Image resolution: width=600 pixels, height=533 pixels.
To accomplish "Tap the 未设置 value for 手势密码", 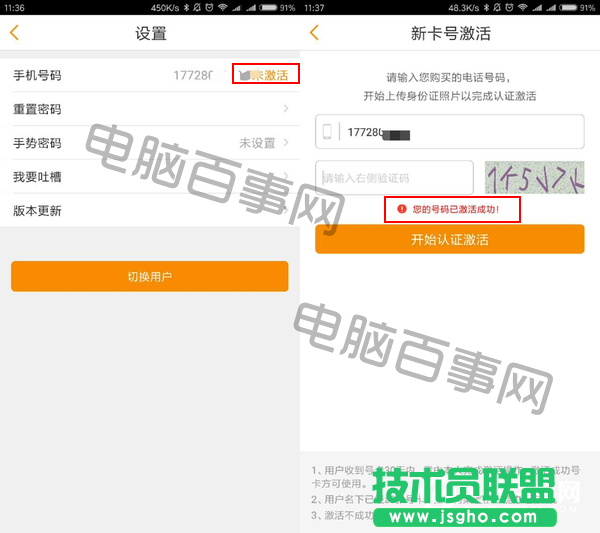I will tap(257, 143).
